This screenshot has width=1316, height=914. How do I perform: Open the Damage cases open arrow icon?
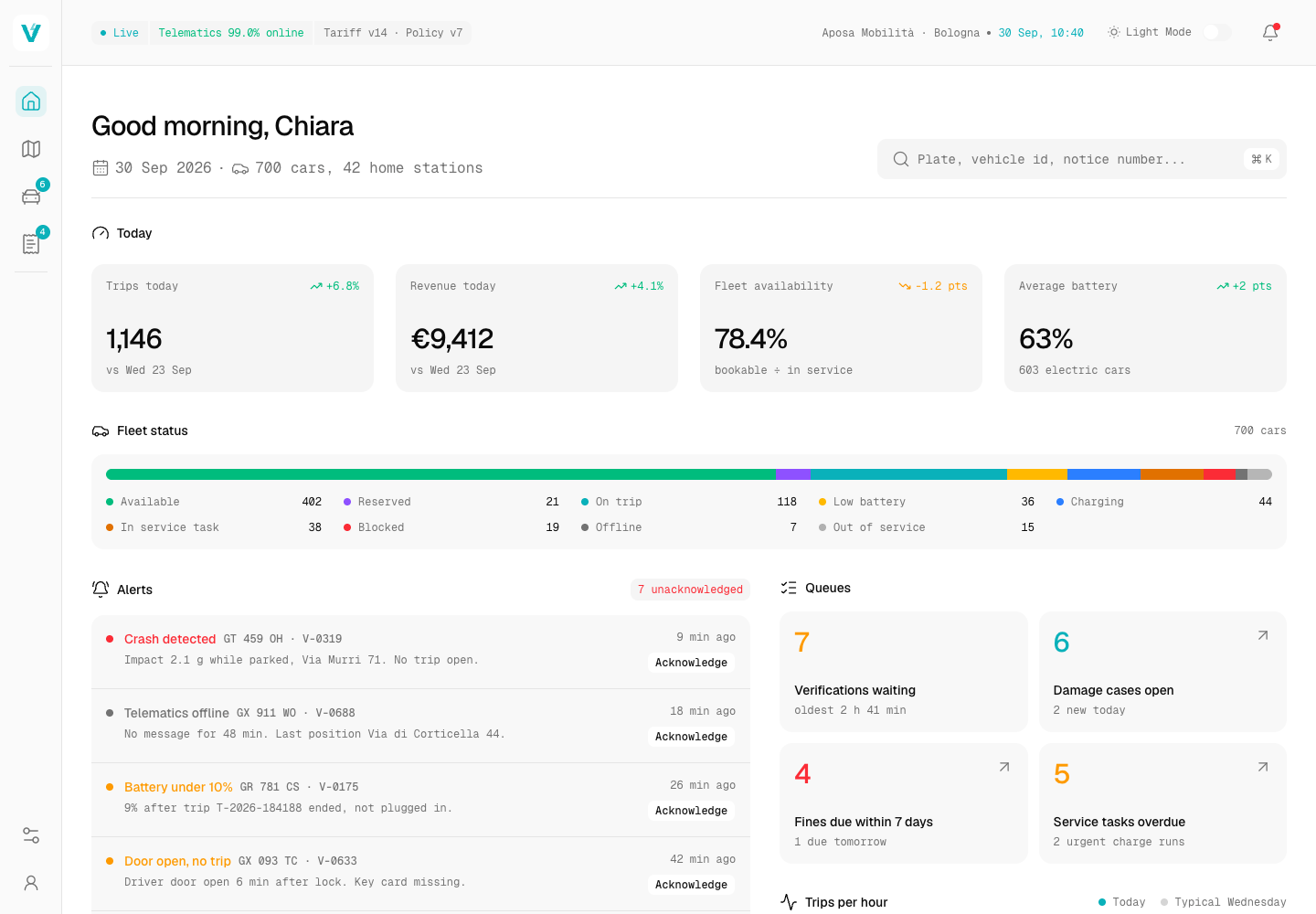pyautogui.click(x=1263, y=635)
